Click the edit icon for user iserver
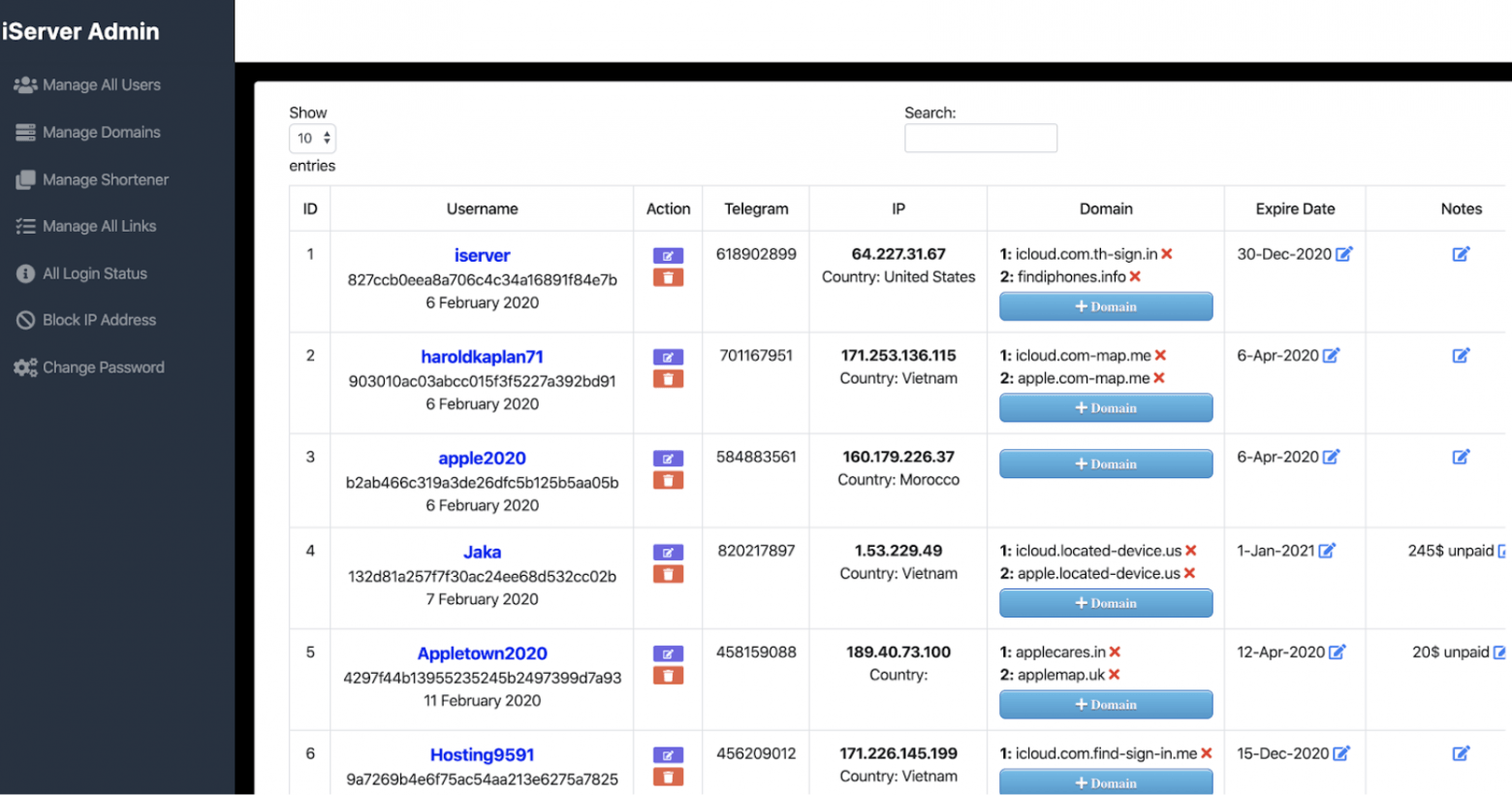Viewport: 1512px width, 795px height. click(x=668, y=256)
